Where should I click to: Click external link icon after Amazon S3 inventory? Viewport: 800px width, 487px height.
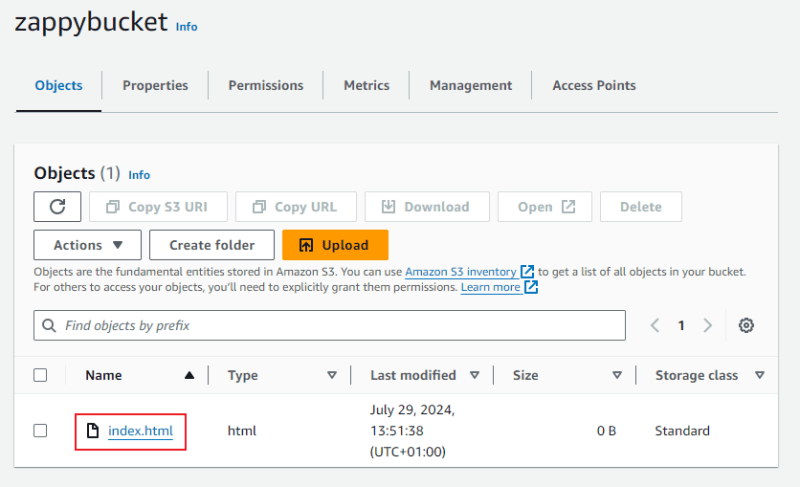[527, 272]
